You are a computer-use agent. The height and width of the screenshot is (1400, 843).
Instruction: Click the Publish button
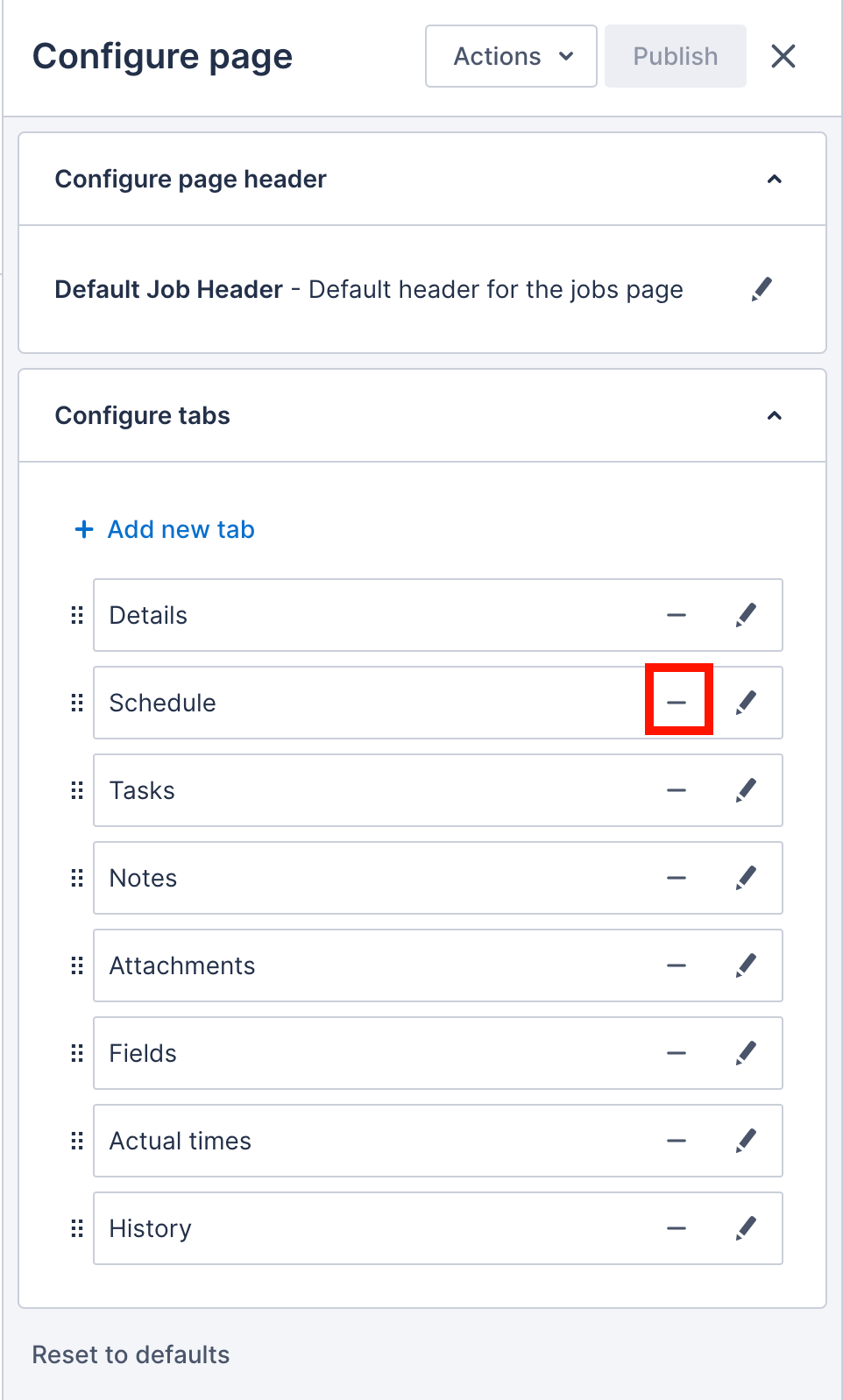tap(675, 56)
